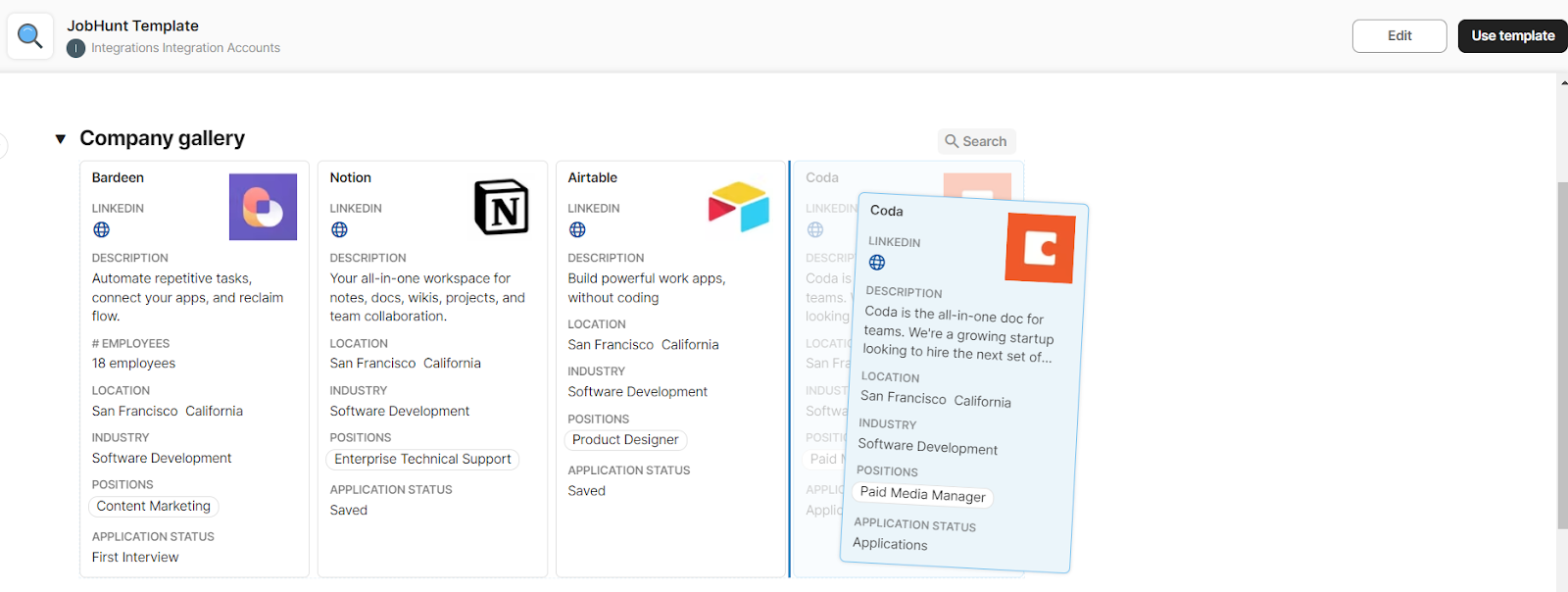Click the Notion company logo
Image resolution: width=1568 pixels, height=592 pixels.
pyautogui.click(x=502, y=207)
